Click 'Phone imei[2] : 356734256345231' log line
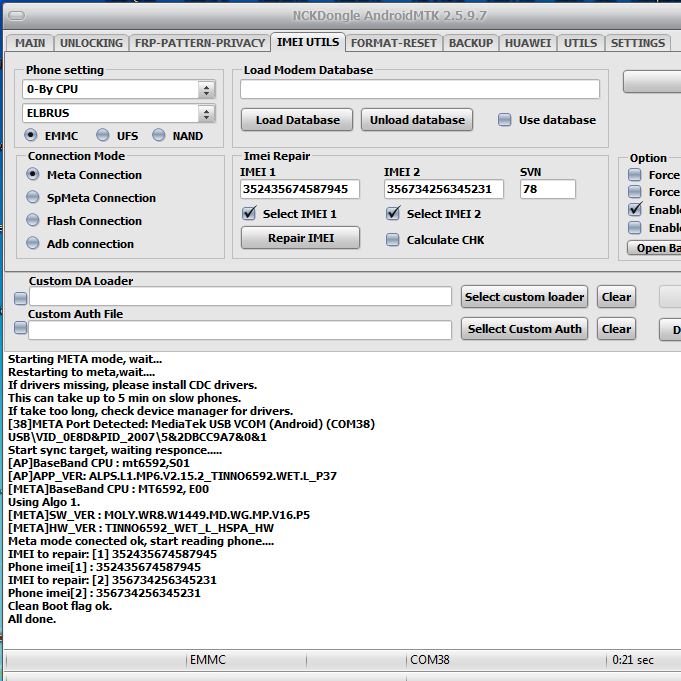The width and height of the screenshot is (681, 681). 104,593
